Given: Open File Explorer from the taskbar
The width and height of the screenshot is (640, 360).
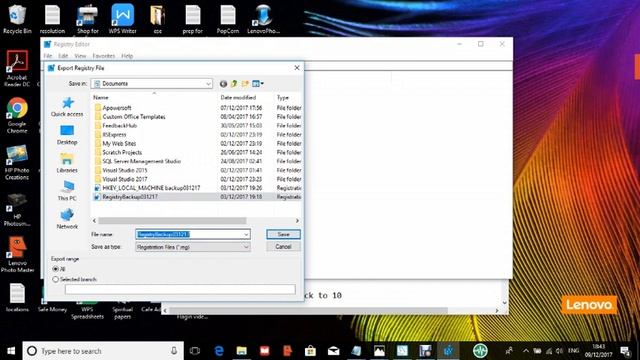Looking at the screenshot, I should point(242,351).
